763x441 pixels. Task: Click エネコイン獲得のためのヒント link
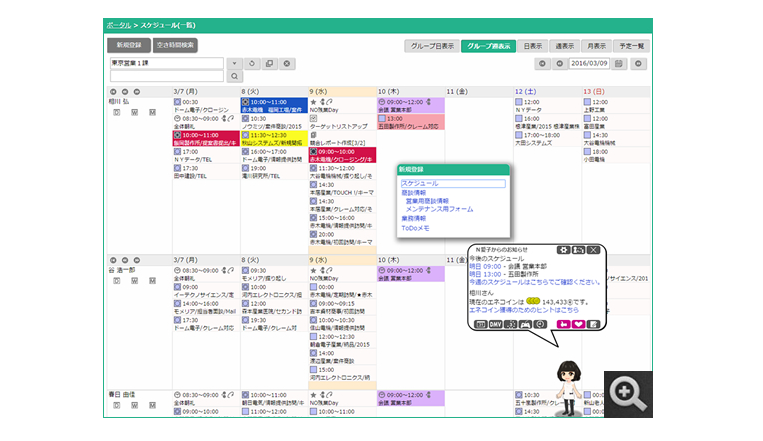(524, 310)
